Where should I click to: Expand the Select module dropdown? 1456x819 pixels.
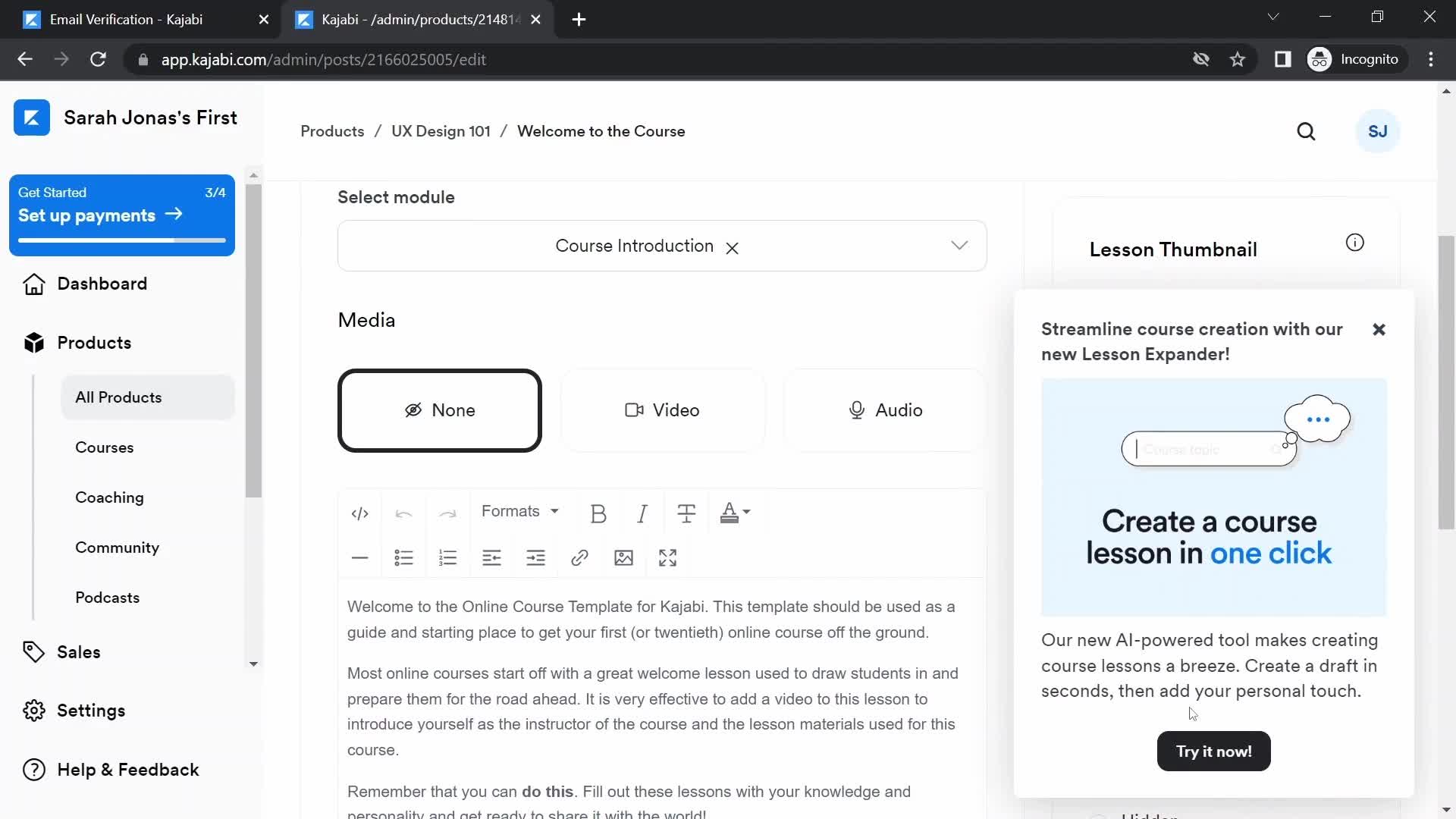click(x=959, y=246)
